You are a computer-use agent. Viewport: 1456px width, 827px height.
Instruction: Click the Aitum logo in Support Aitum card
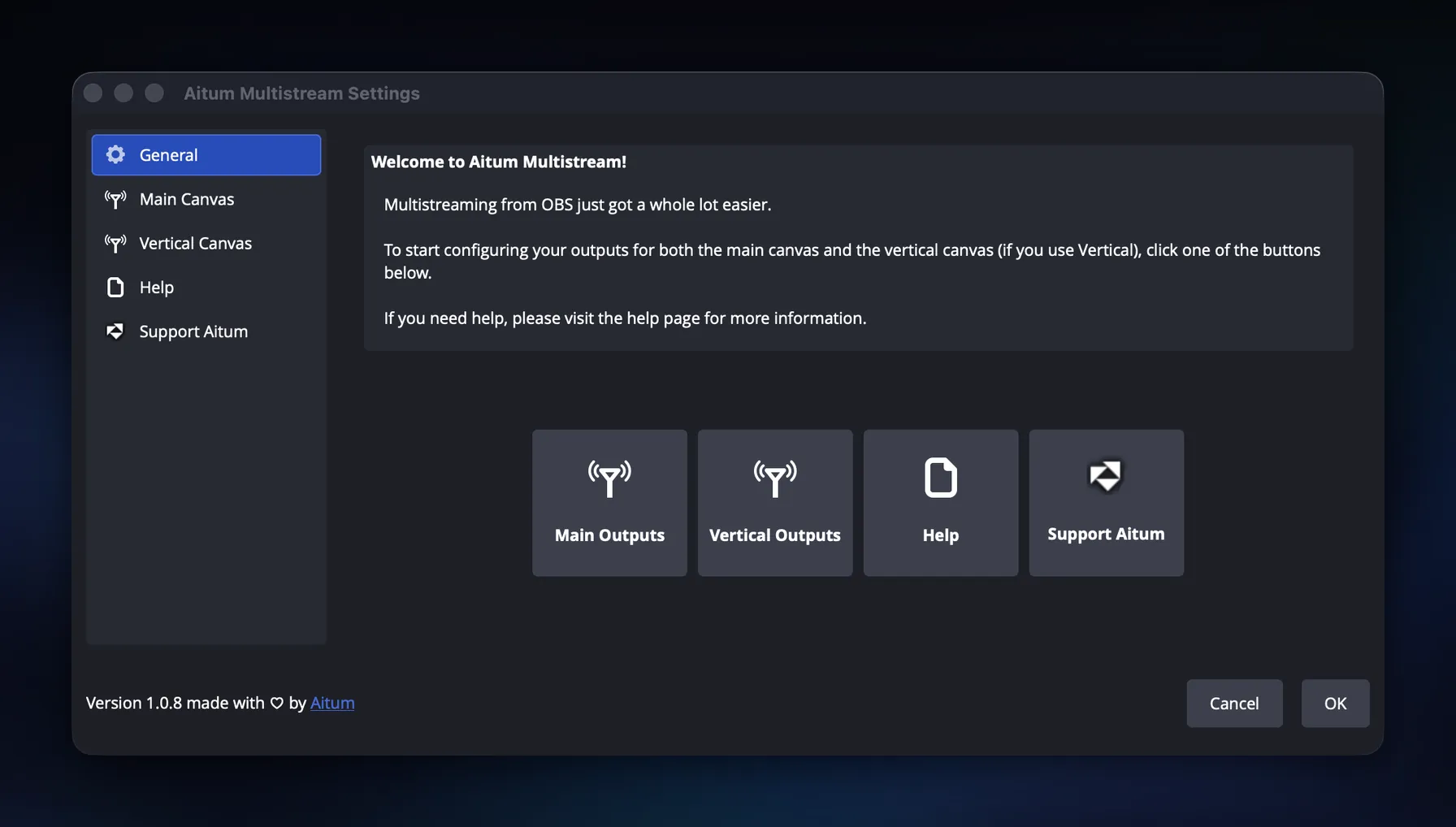pyautogui.click(x=1106, y=477)
